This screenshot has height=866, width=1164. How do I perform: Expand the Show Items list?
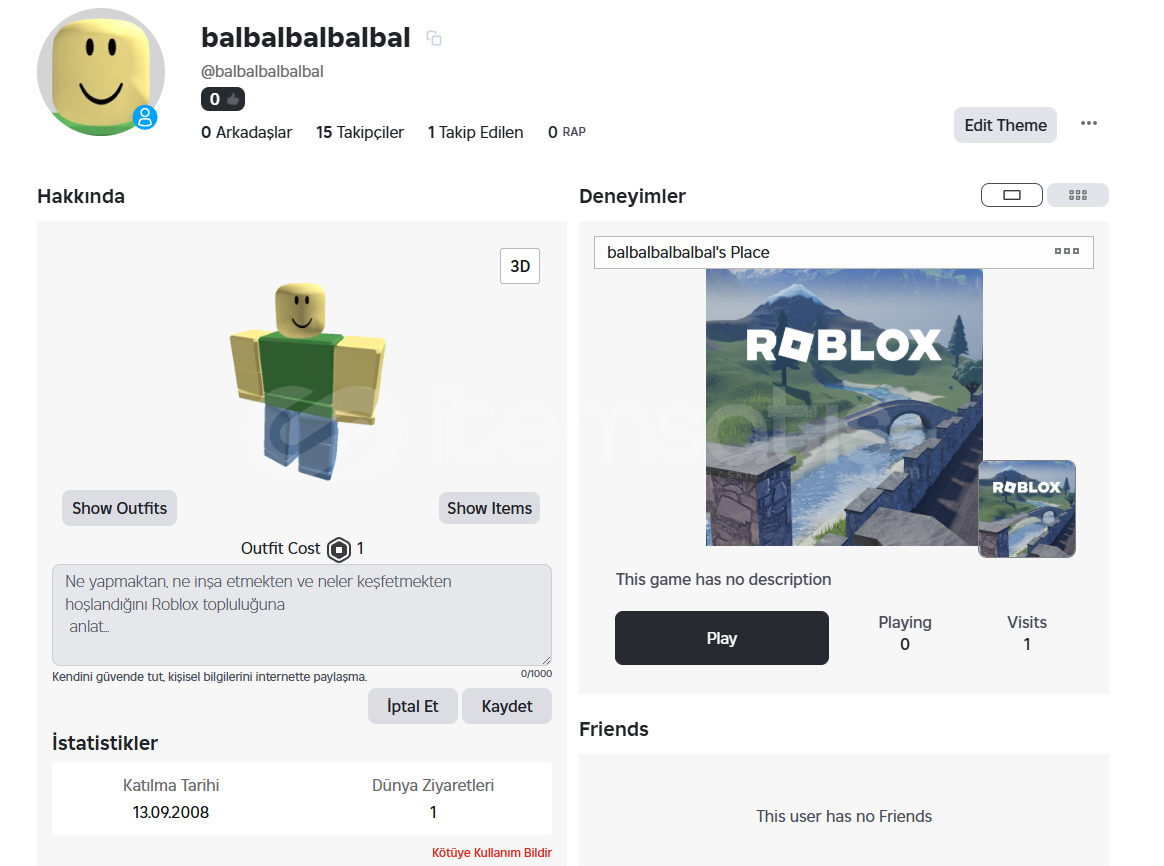click(489, 508)
